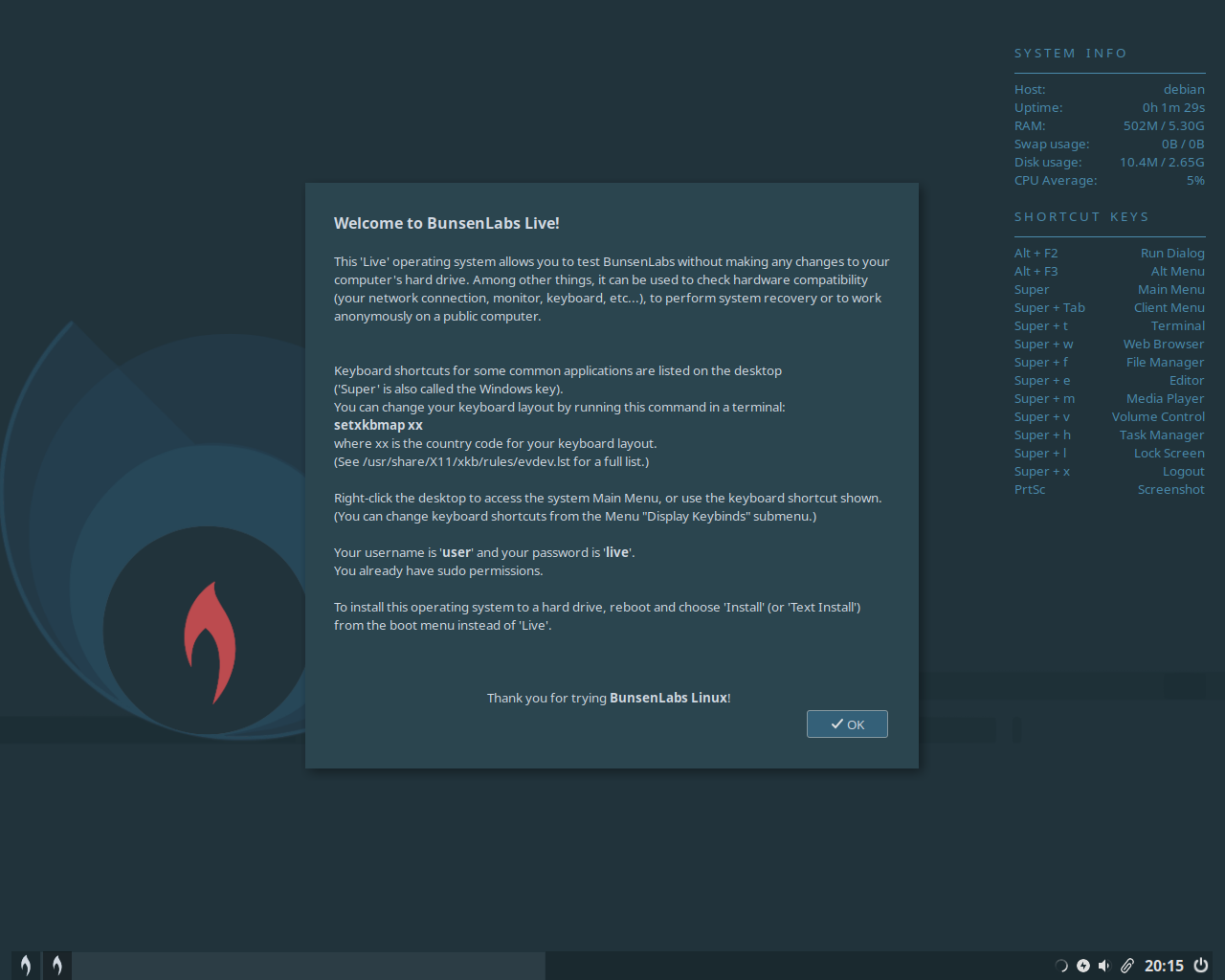Click the 'SHORTCUT KEYS' heading on the desktop

click(x=1081, y=217)
